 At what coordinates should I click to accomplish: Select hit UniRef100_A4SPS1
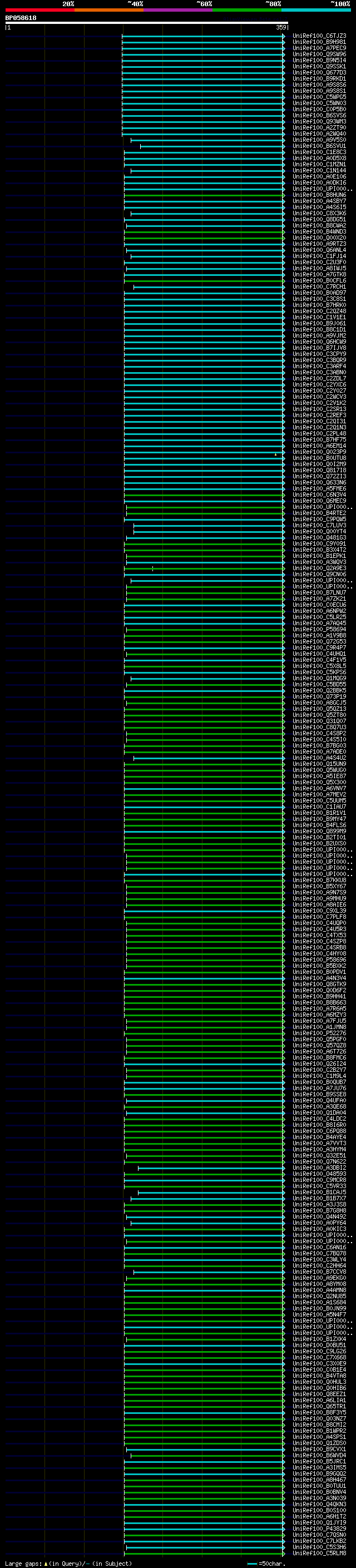tap(319, 1437)
